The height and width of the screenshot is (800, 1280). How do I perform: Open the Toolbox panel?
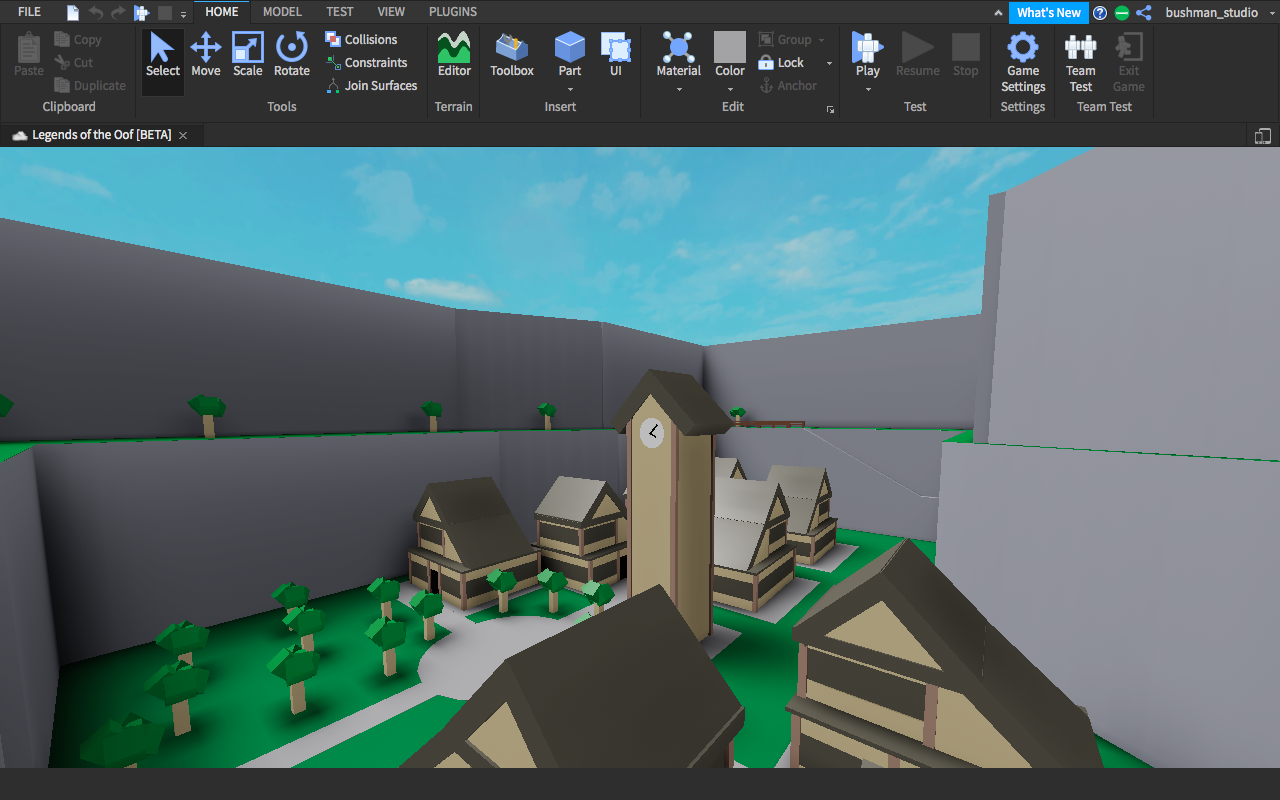[512, 55]
